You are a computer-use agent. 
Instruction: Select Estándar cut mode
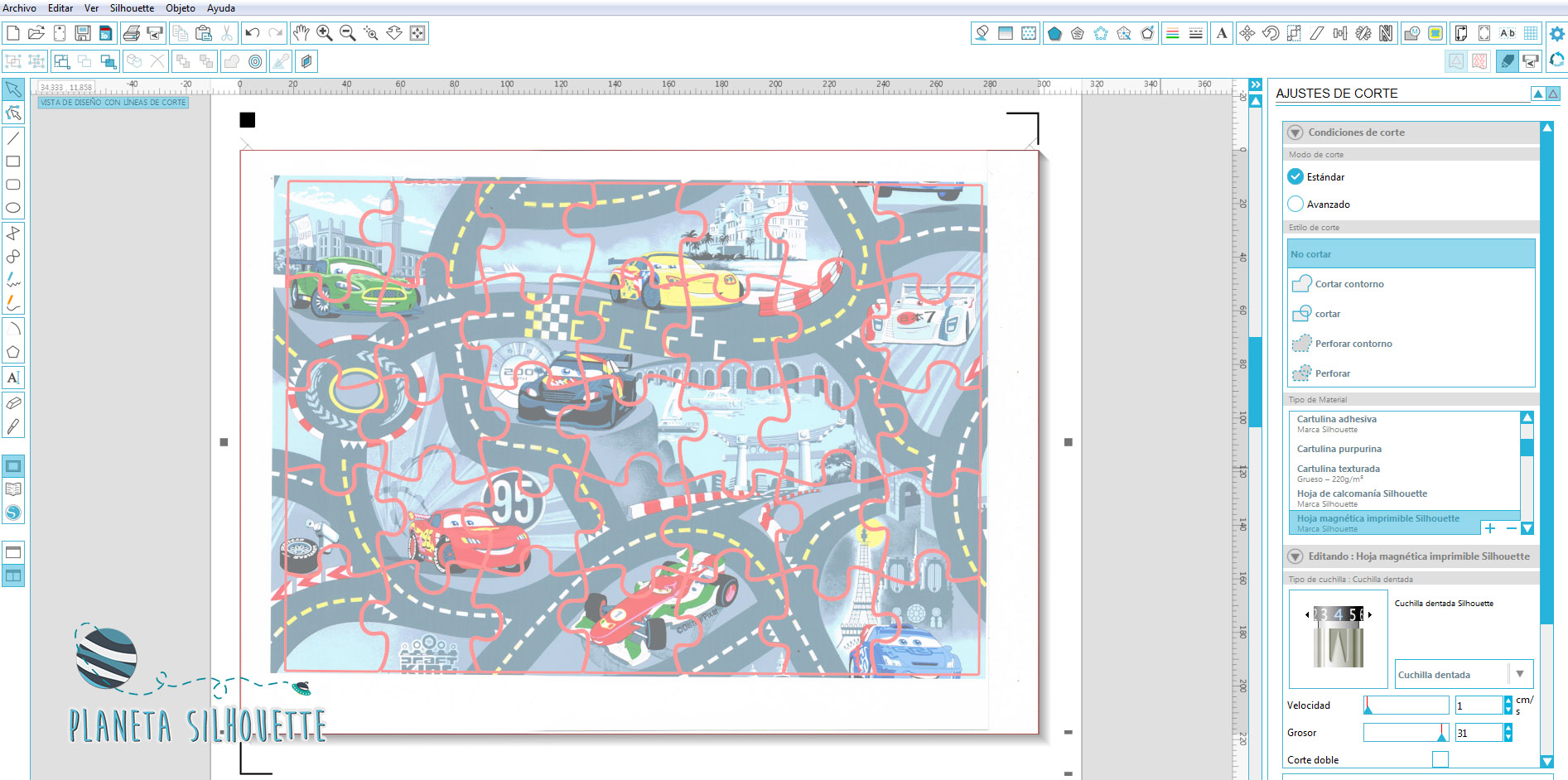1295,176
